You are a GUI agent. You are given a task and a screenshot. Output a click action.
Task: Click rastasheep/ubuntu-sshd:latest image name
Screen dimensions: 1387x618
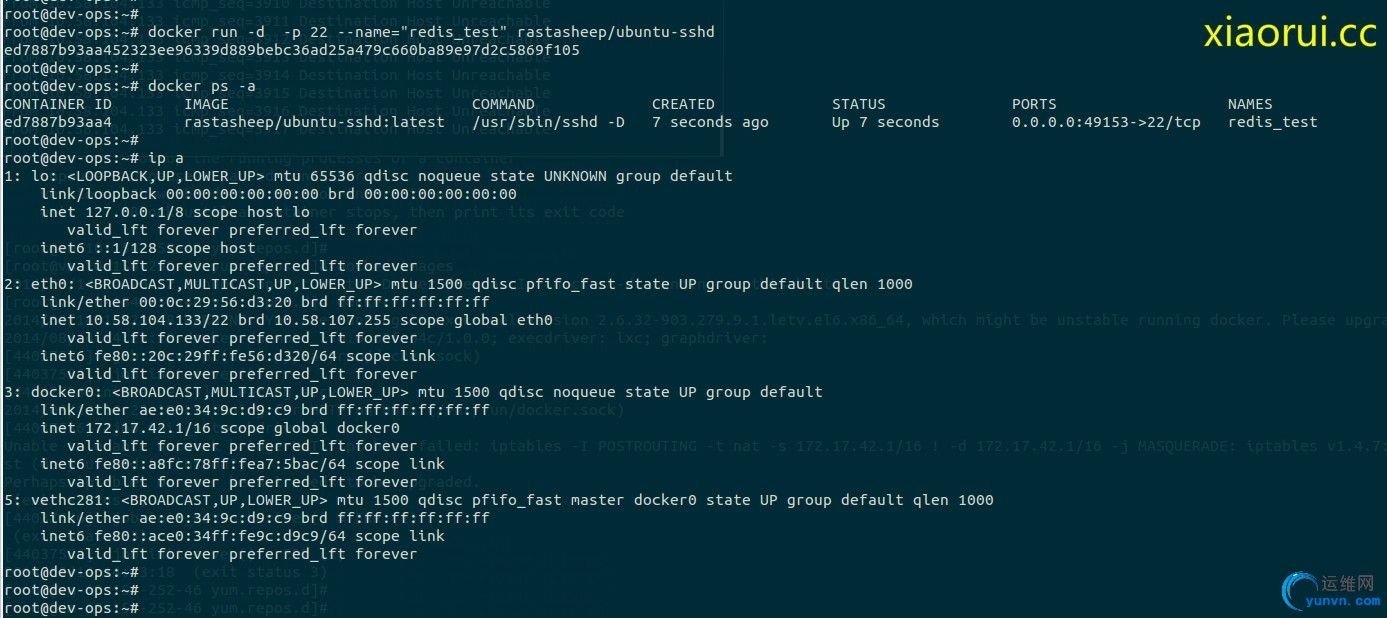[x=314, y=122]
